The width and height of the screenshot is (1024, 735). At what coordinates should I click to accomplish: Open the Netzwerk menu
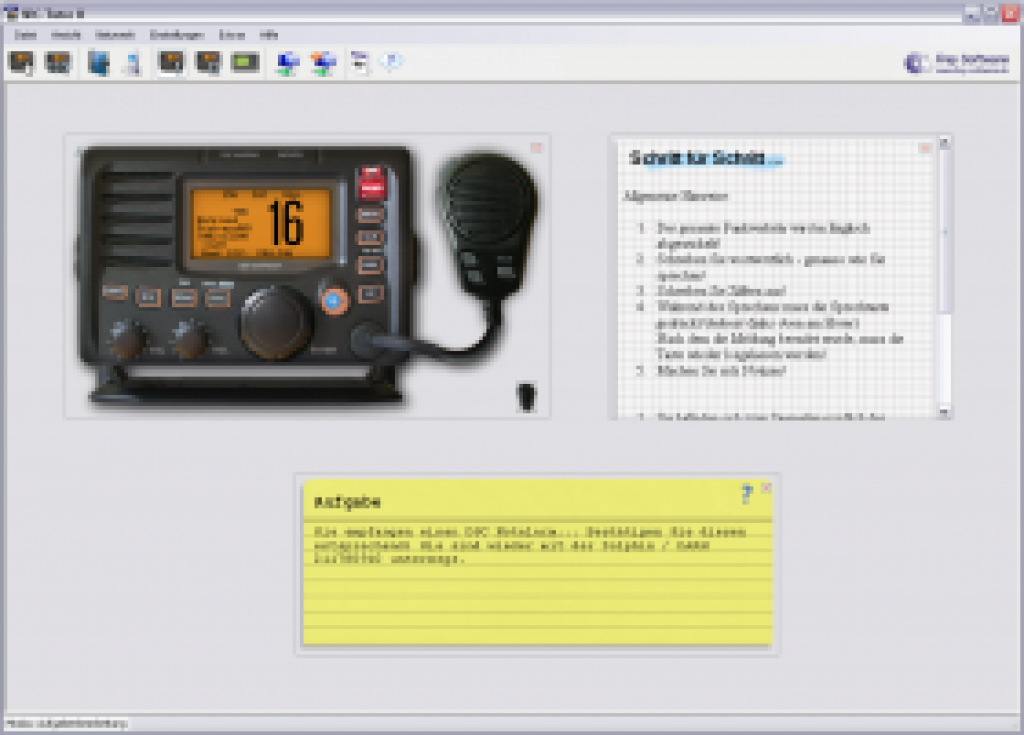click(x=115, y=35)
